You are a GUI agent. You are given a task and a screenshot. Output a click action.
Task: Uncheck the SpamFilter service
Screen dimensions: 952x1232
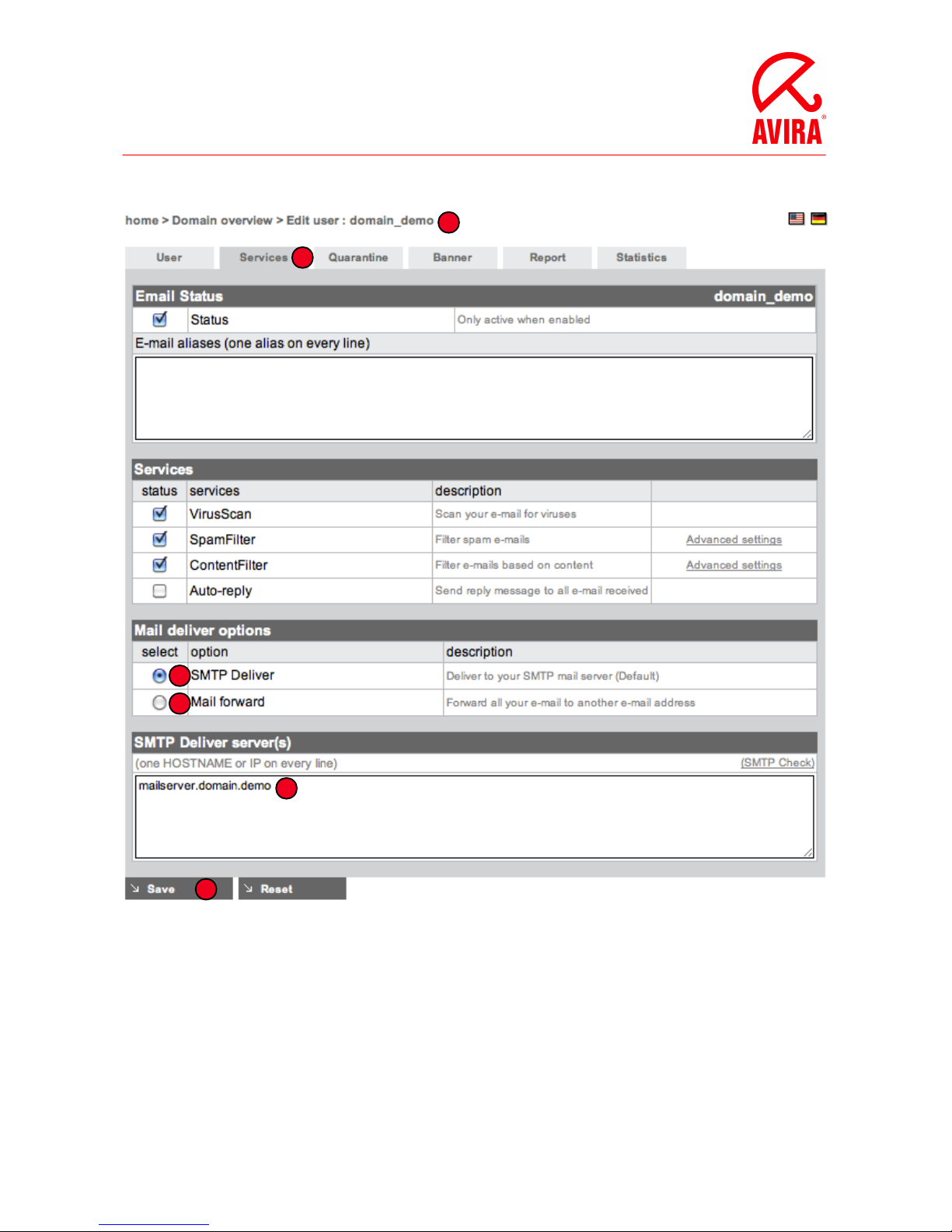160,539
